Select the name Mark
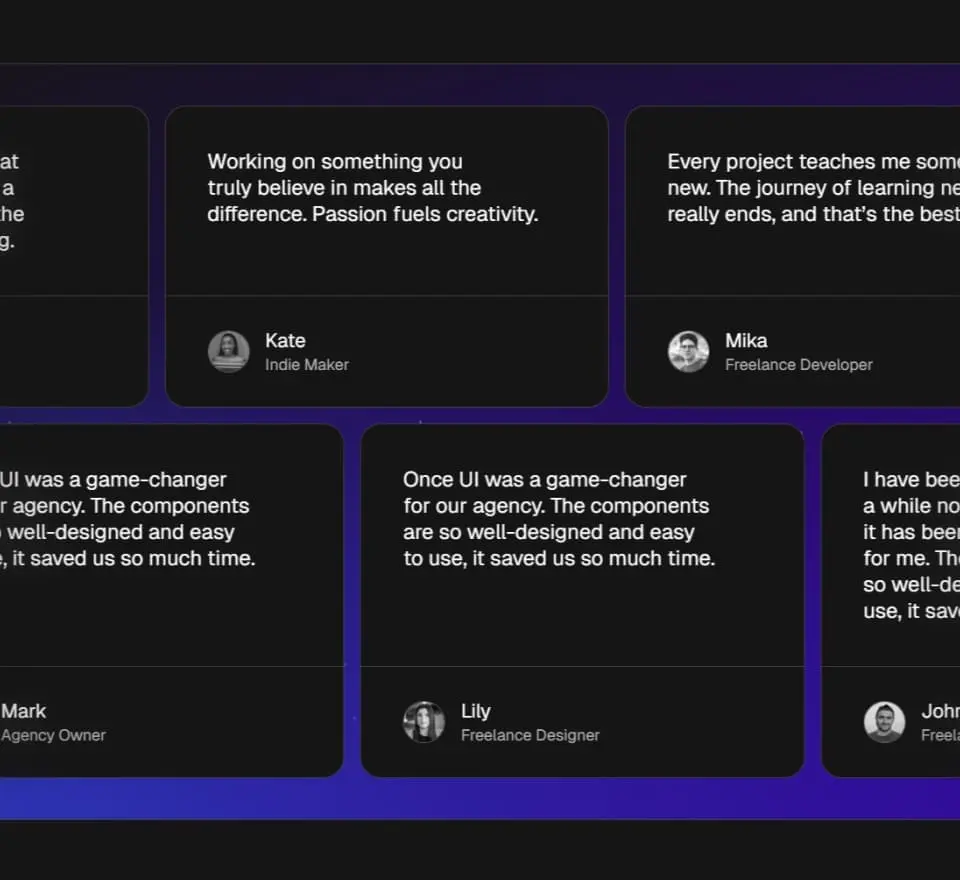Screen dimensions: 960x880 [24, 711]
